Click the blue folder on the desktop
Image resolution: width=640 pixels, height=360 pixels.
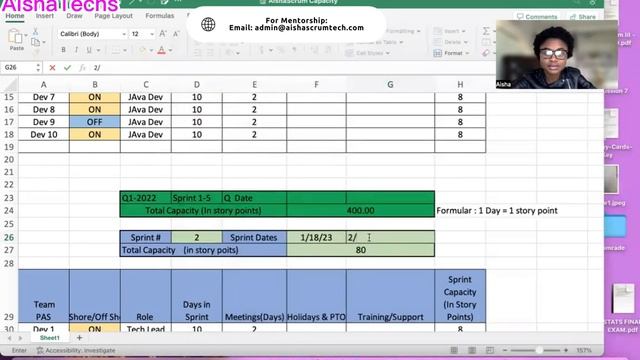616,226
